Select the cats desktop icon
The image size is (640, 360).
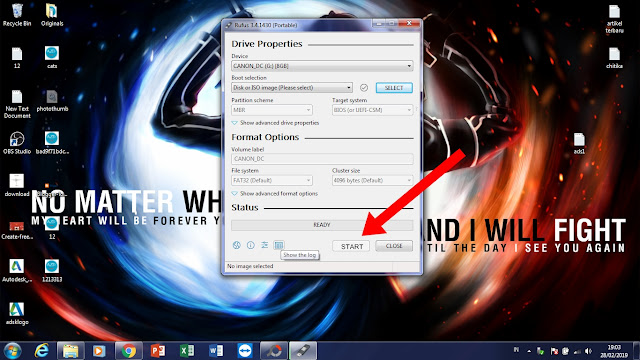point(52,57)
